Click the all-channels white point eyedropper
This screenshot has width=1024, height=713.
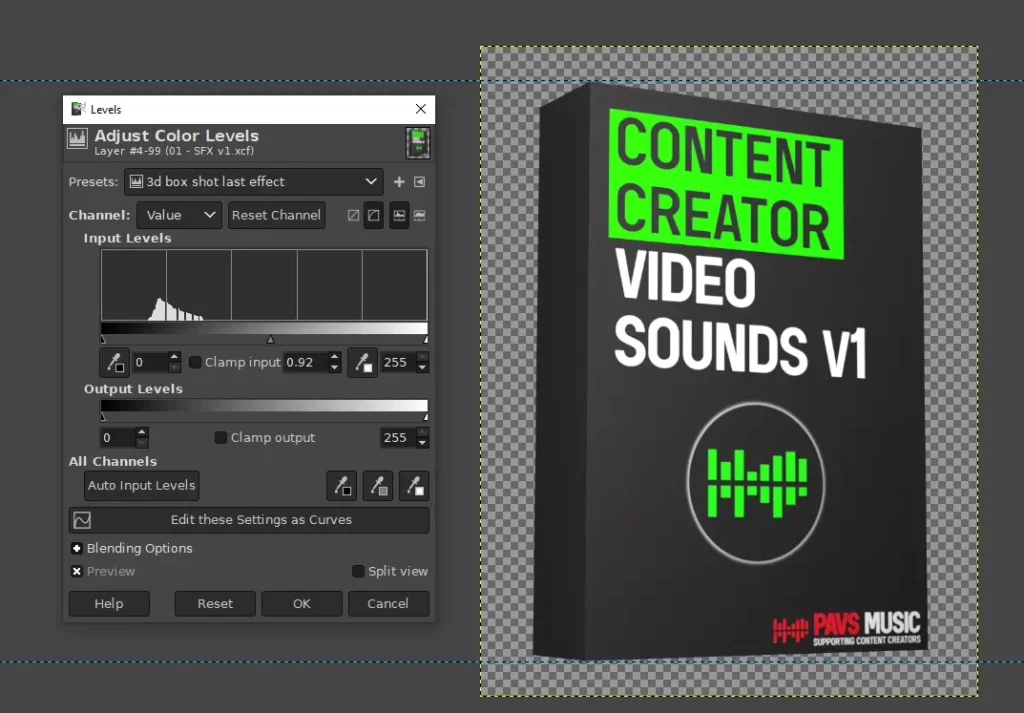[x=413, y=486]
